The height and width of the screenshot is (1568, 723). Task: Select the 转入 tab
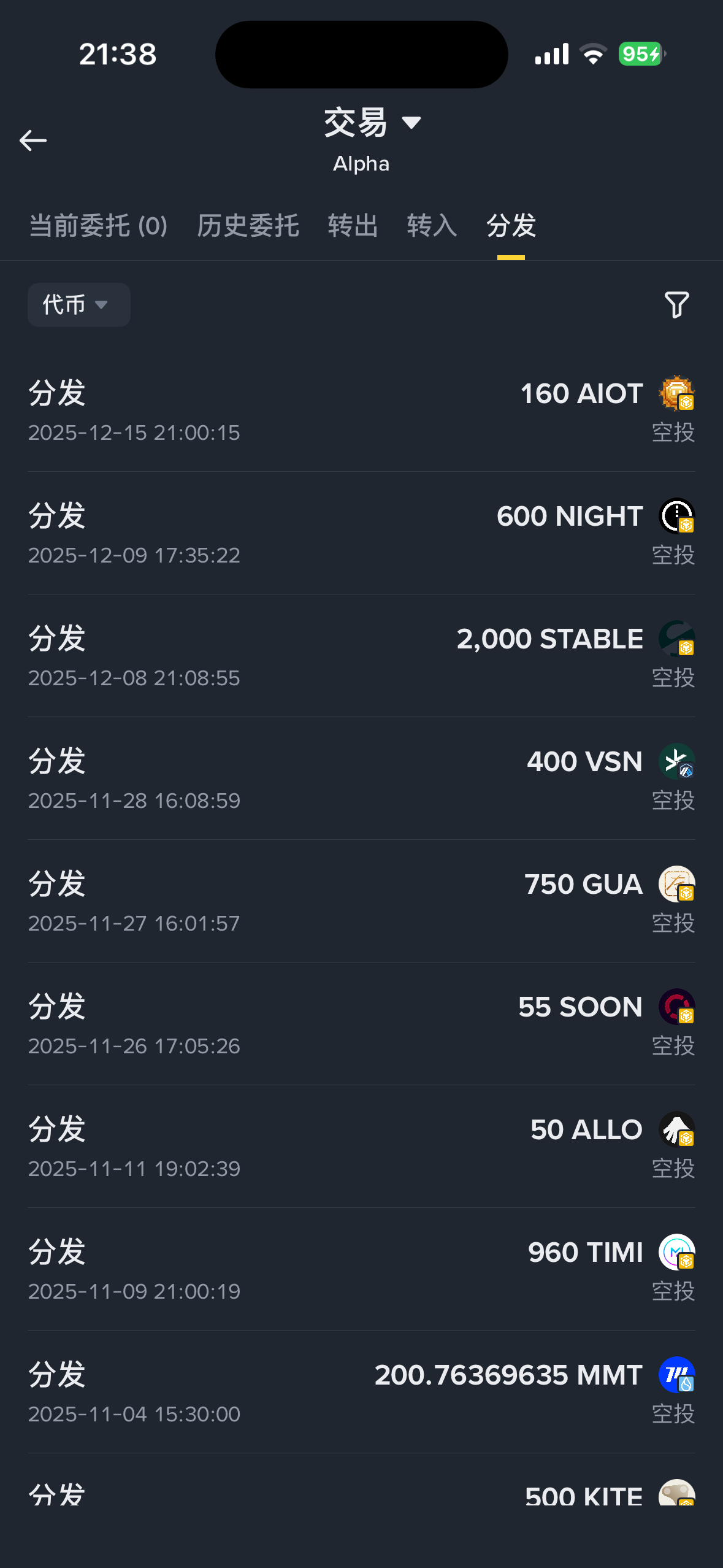tap(432, 226)
